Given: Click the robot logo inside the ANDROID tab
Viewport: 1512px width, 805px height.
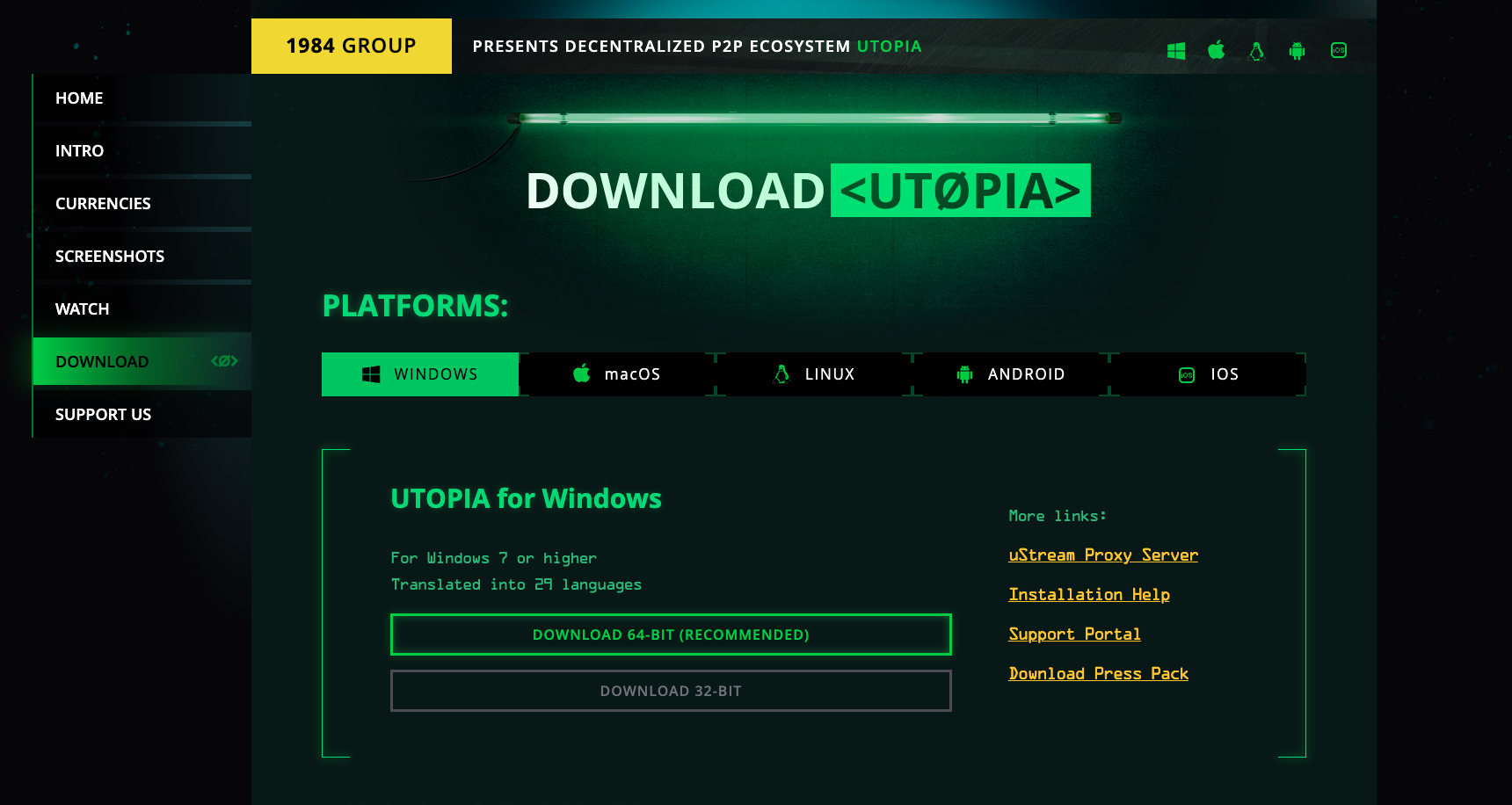Looking at the screenshot, I should (x=964, y=374).
